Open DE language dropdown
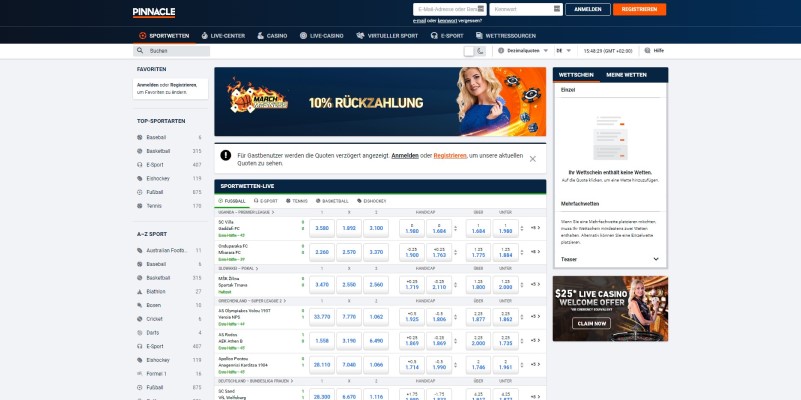Viewport: 801px width, 400px height. (564, 50)
